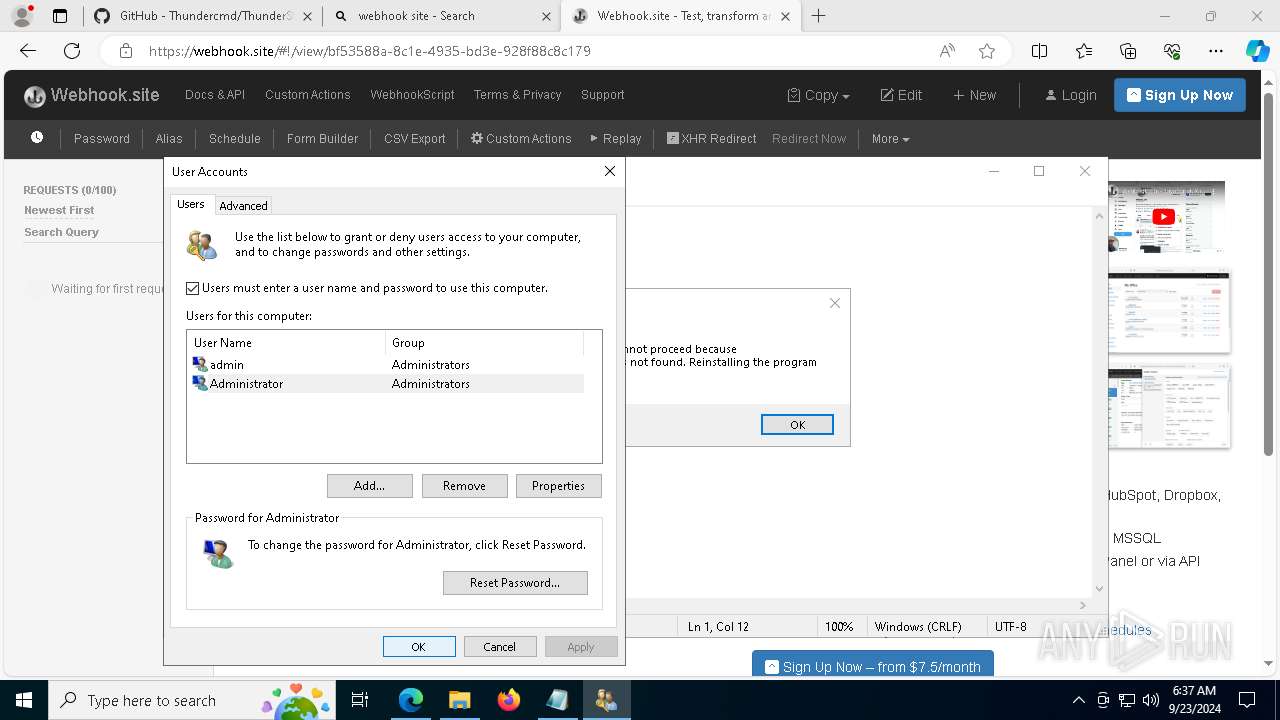Toggle the XHR Redirect checkbox

pyautogui.click(x=673, y=138)
